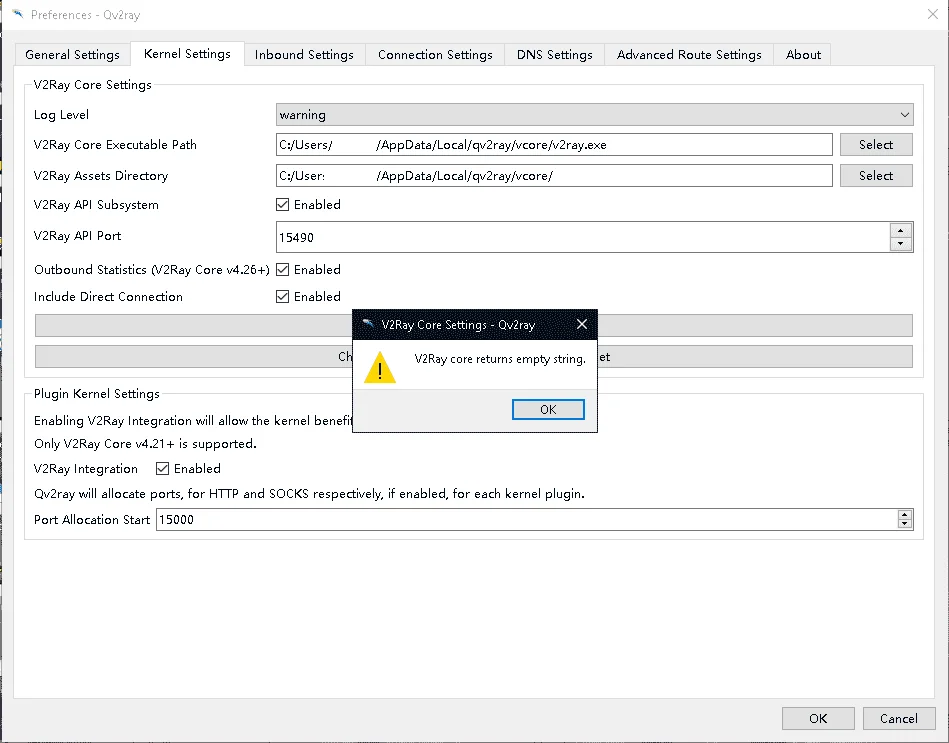
Task: Decrease V2Ray API Port value
Action: coord(901,244)
